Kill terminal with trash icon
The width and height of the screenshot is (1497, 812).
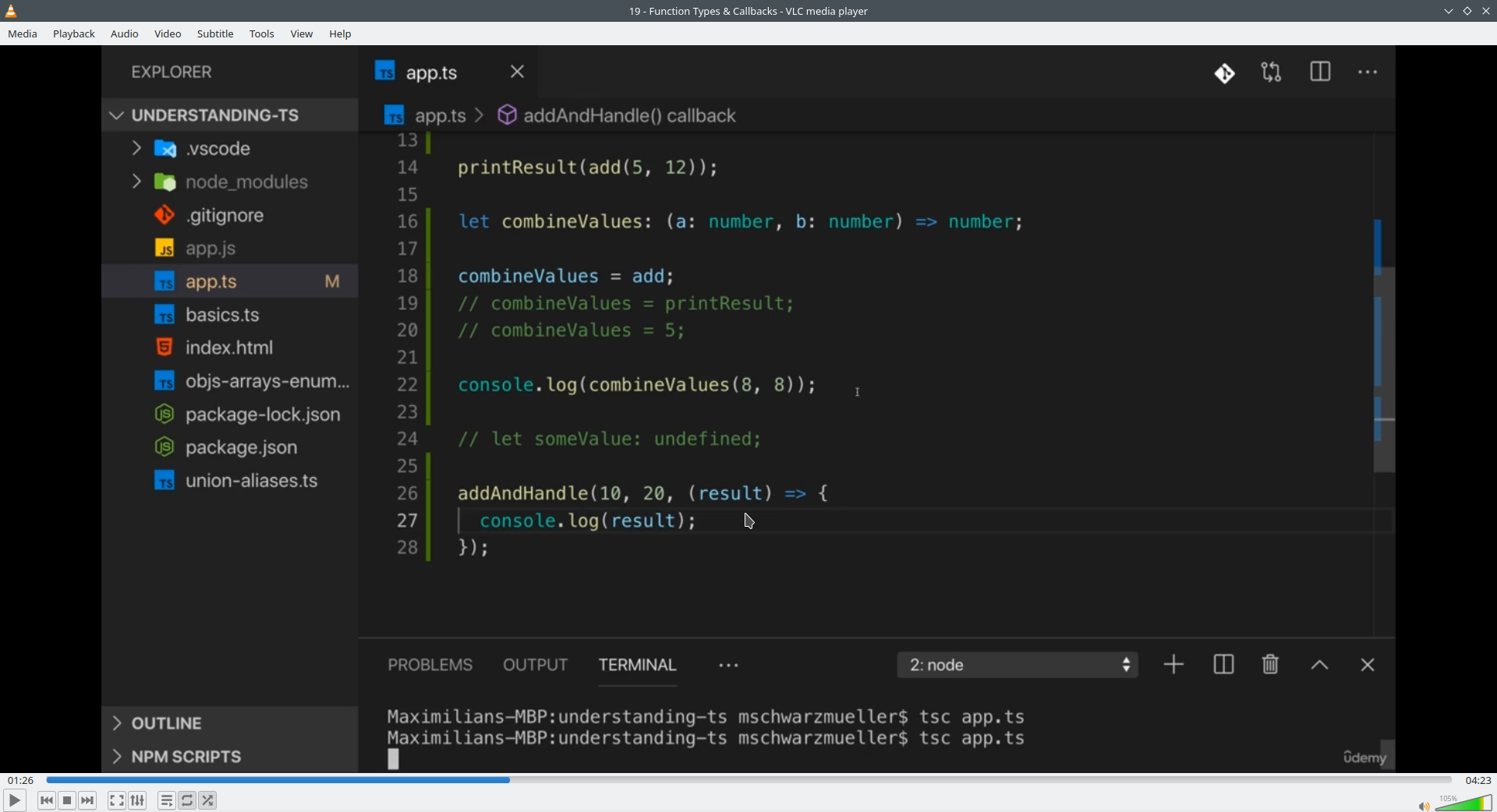[x=1271, y=664]
